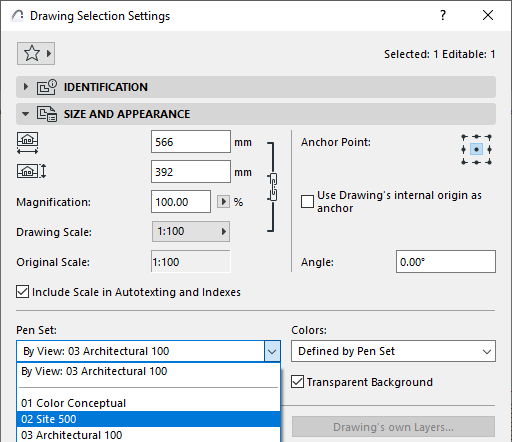Click the drawing width icon

tap(28, 143)
